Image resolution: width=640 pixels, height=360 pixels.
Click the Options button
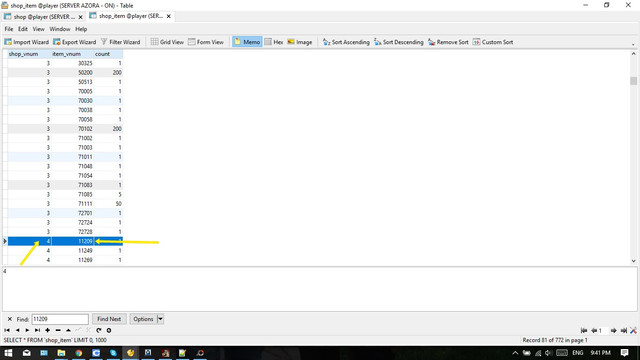[x=143, y=319]
